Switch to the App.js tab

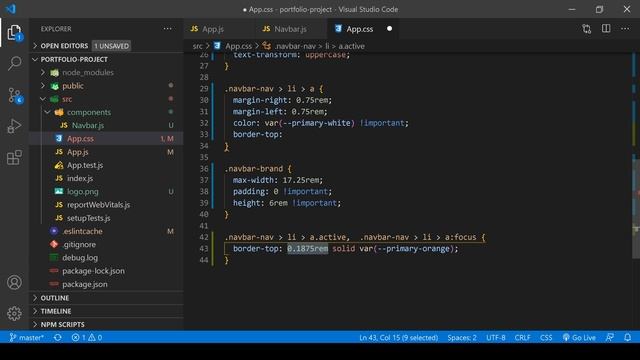pyautogui.click(x=212, y=29)
